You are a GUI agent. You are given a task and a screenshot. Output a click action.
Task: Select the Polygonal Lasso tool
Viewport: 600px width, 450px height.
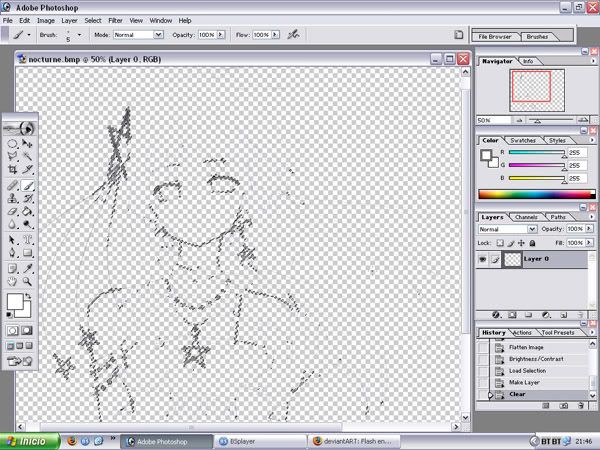[x=12, y=156]
